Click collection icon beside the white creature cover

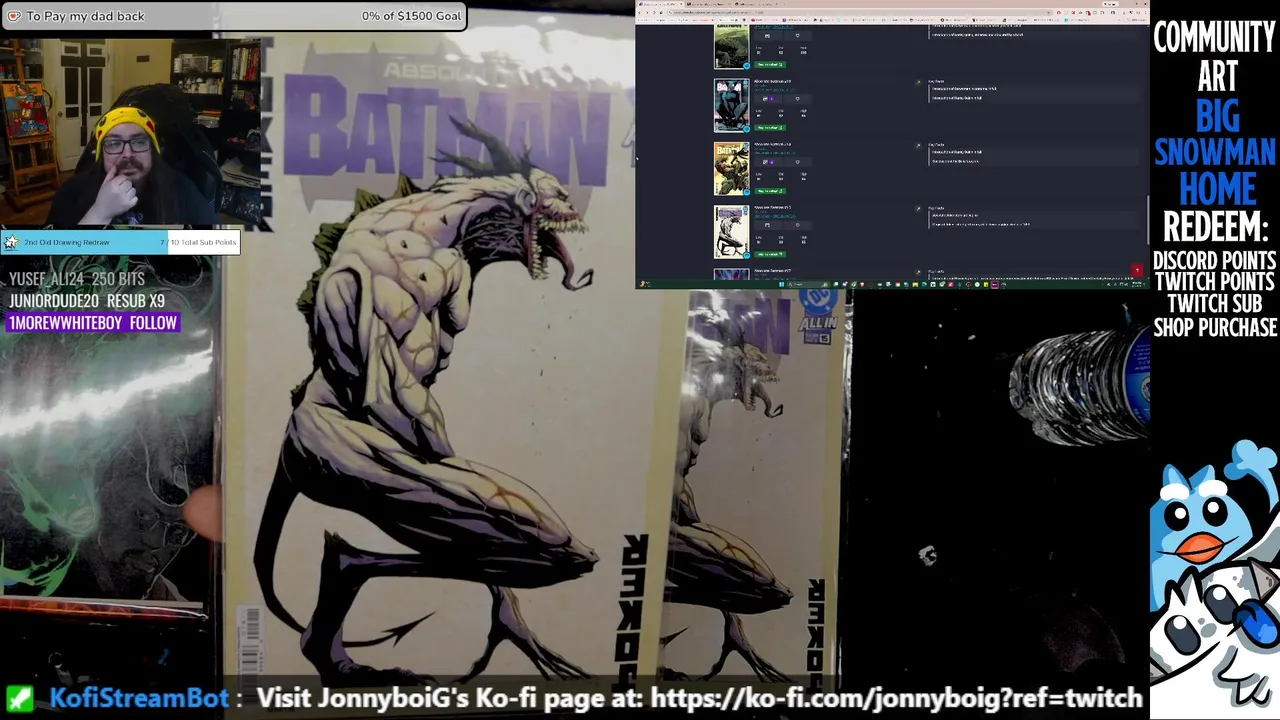point(767,225)
